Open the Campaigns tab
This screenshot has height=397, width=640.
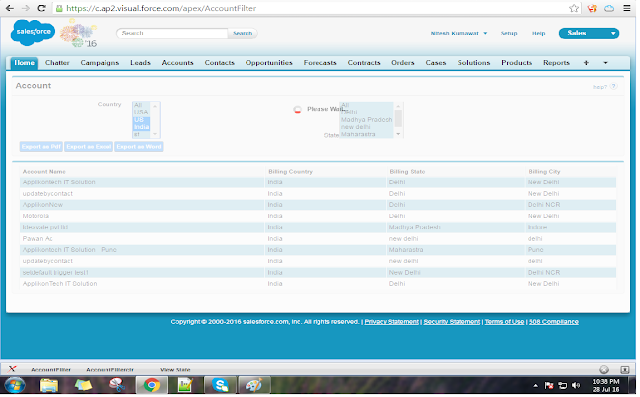point(99,62)
